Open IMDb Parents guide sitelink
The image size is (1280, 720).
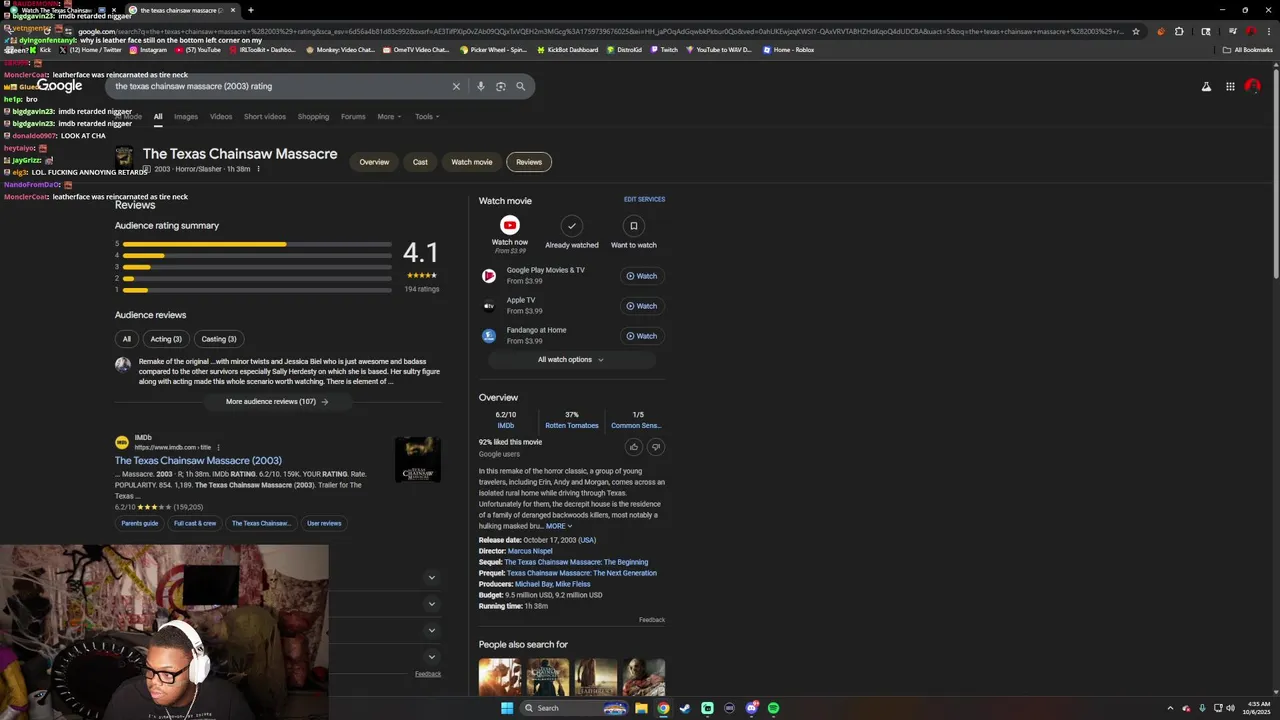pyautogui.click(x=140, y=523)
